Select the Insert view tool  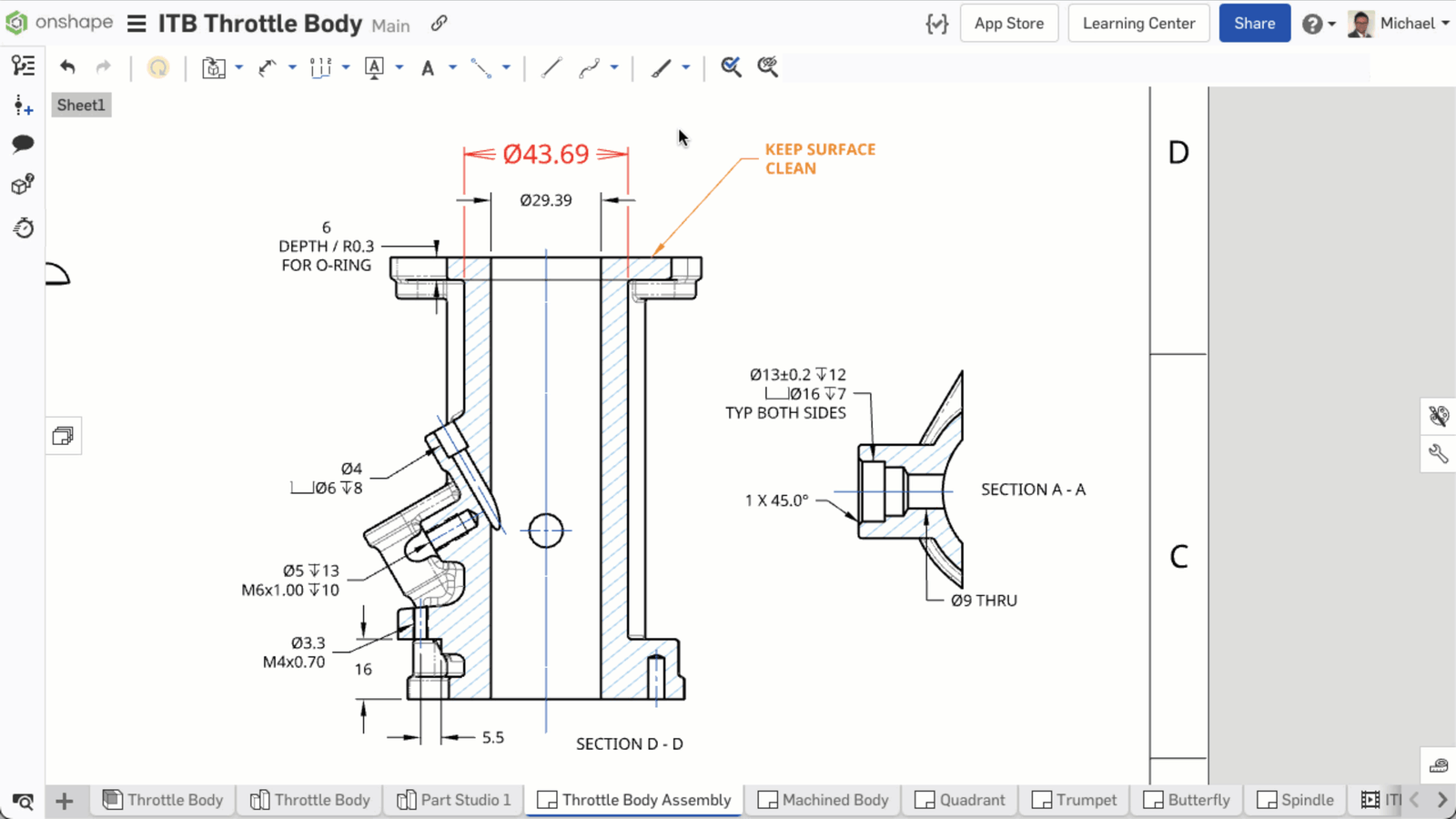(x=214, y=67)
